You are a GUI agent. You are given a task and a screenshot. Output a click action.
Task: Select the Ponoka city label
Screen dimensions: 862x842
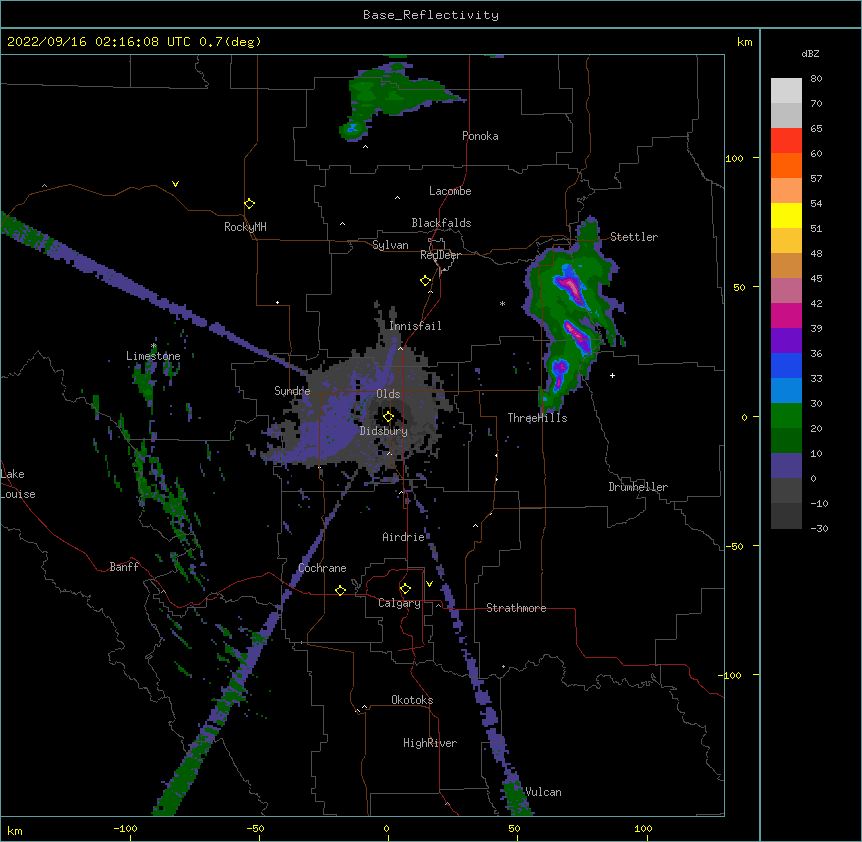[x=480, y=136]
